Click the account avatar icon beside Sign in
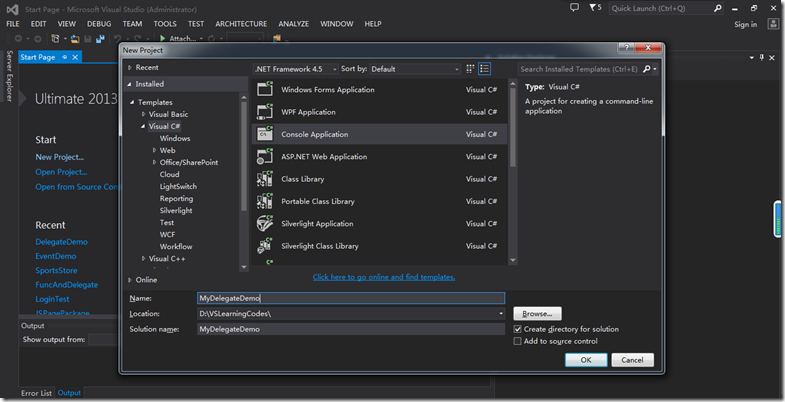785x402 pixels. pos(773,24)
